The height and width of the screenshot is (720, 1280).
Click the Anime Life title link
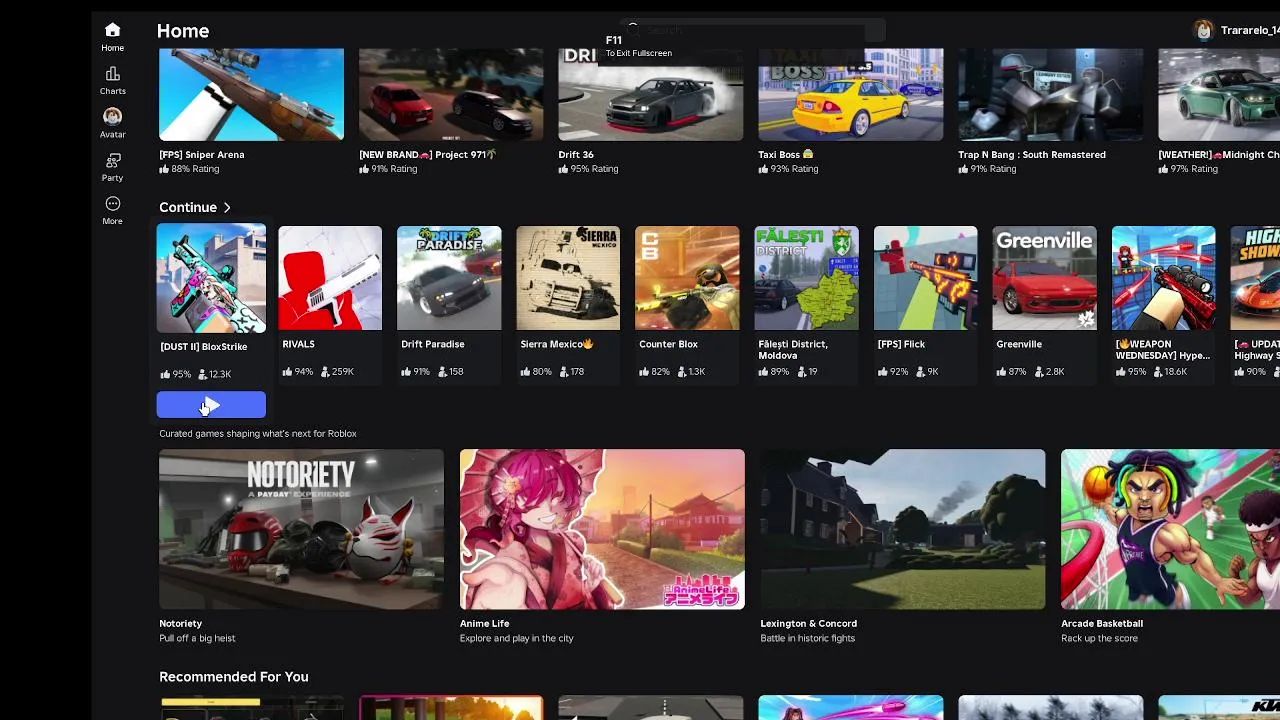coord(484,624)
